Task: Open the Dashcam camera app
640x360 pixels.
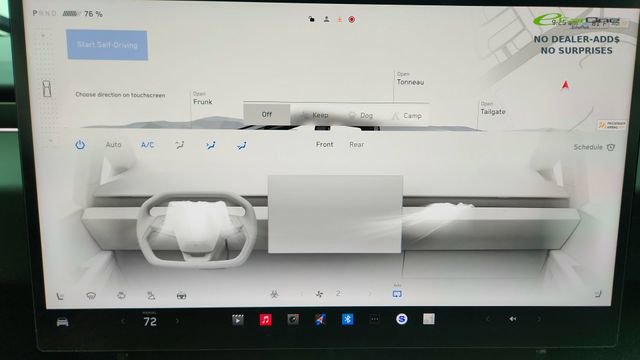Action: pyautogui.click(x=293, y=319)
